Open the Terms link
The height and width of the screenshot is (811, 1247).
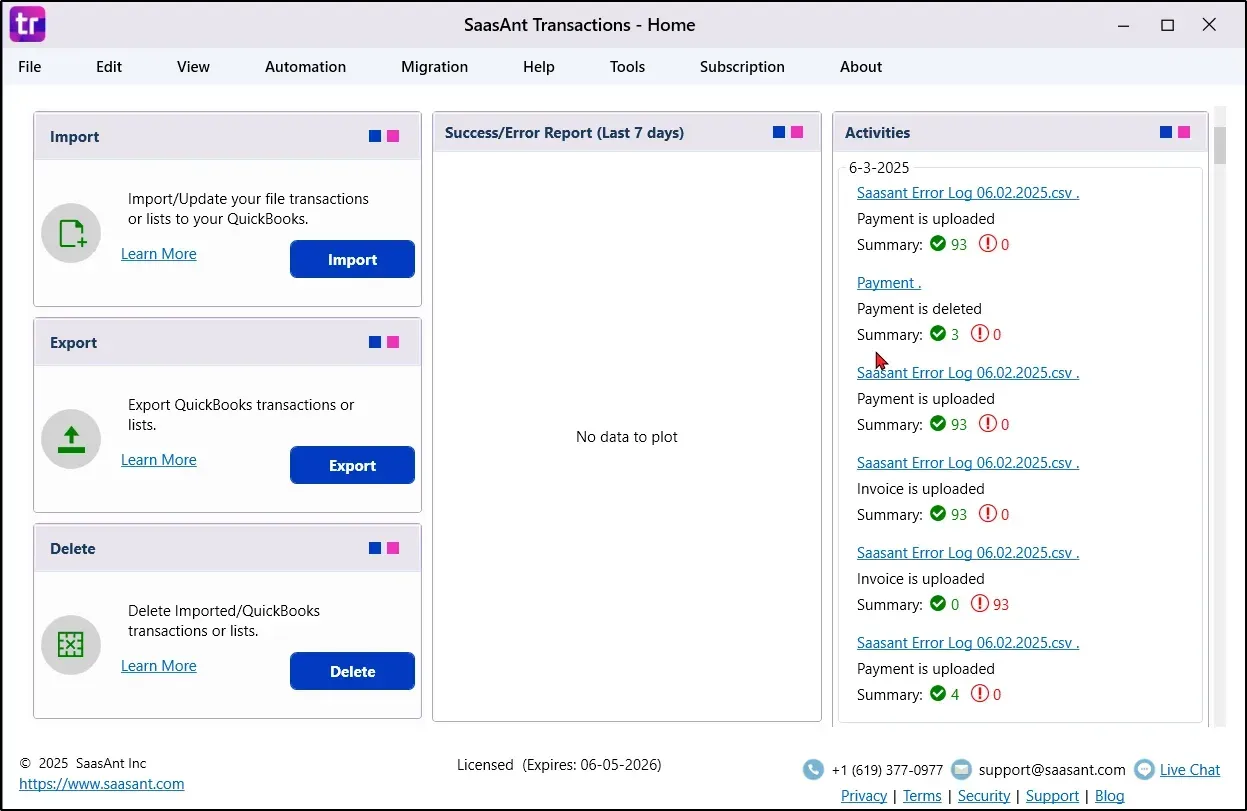pyautogui.click(x=922, y=796)
